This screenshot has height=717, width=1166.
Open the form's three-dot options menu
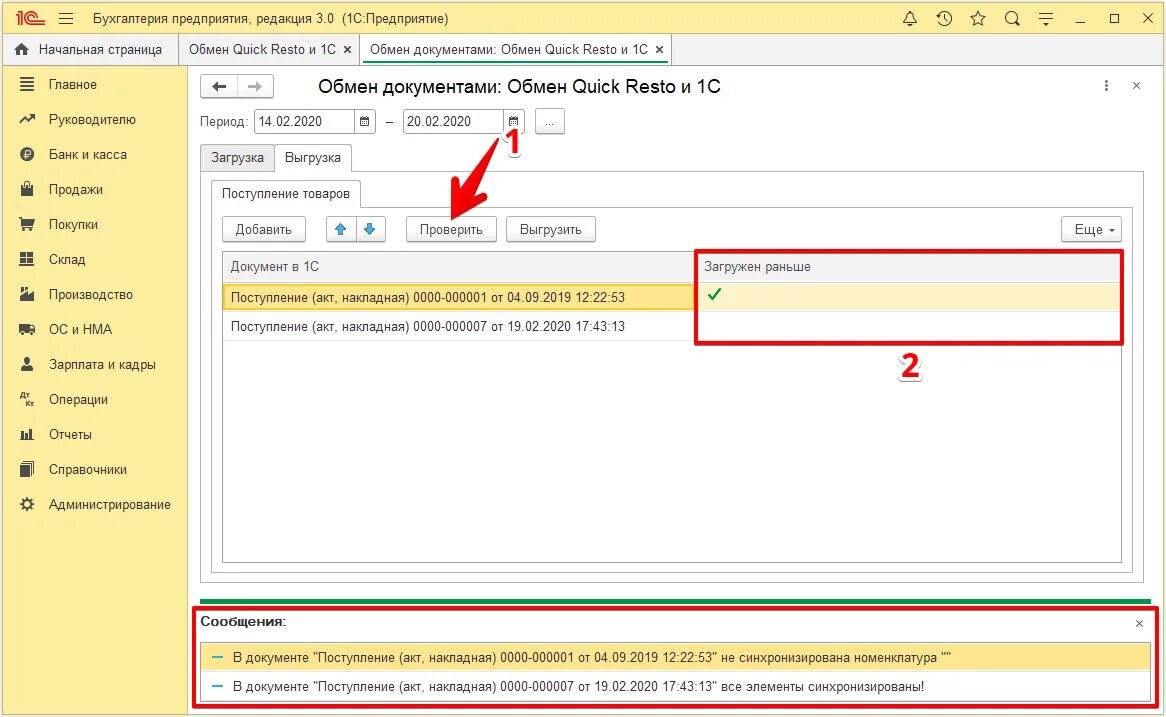pos(1107,86)
